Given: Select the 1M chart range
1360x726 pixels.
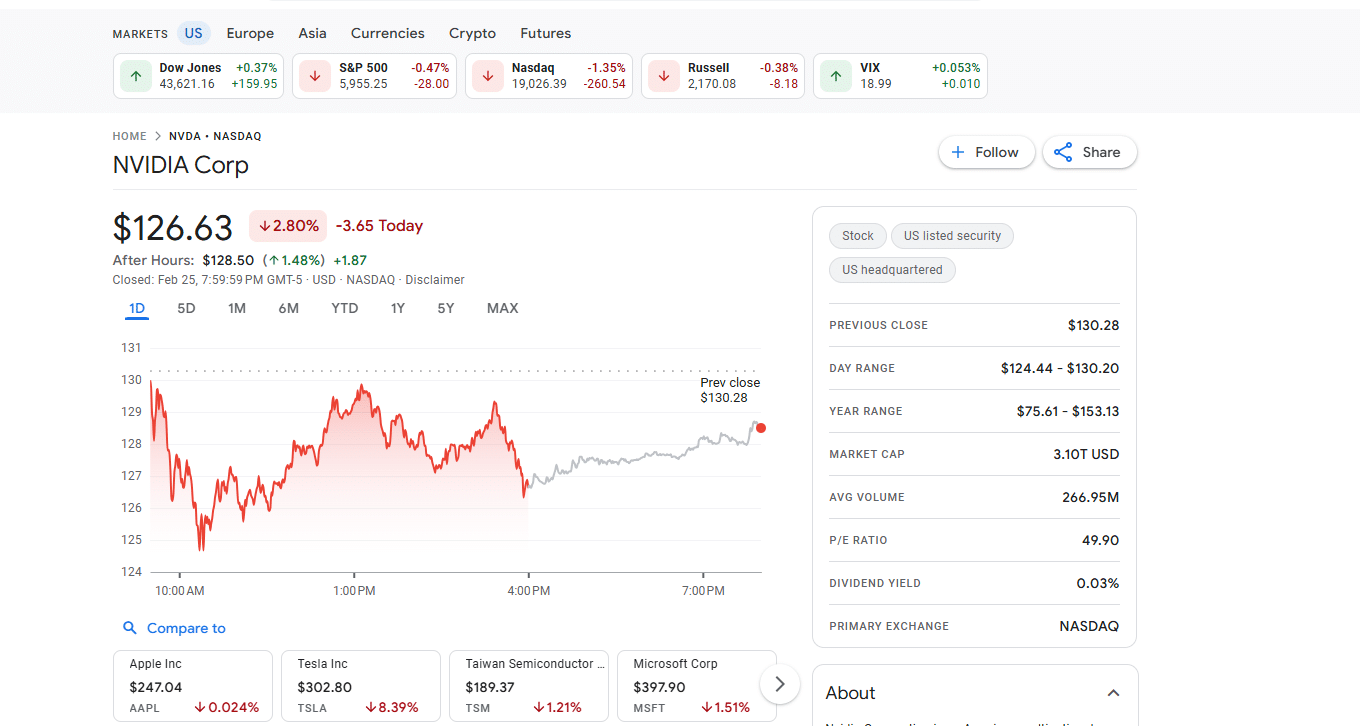Looking at the screenshot, I should coord(237,308).
